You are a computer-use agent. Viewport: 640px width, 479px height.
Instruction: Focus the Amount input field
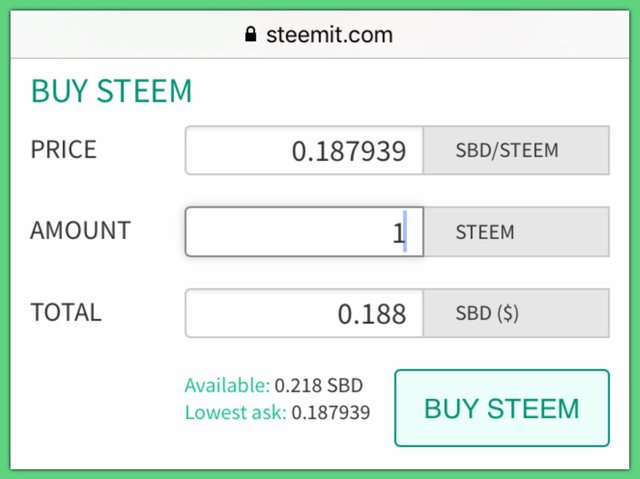[304, 232]
